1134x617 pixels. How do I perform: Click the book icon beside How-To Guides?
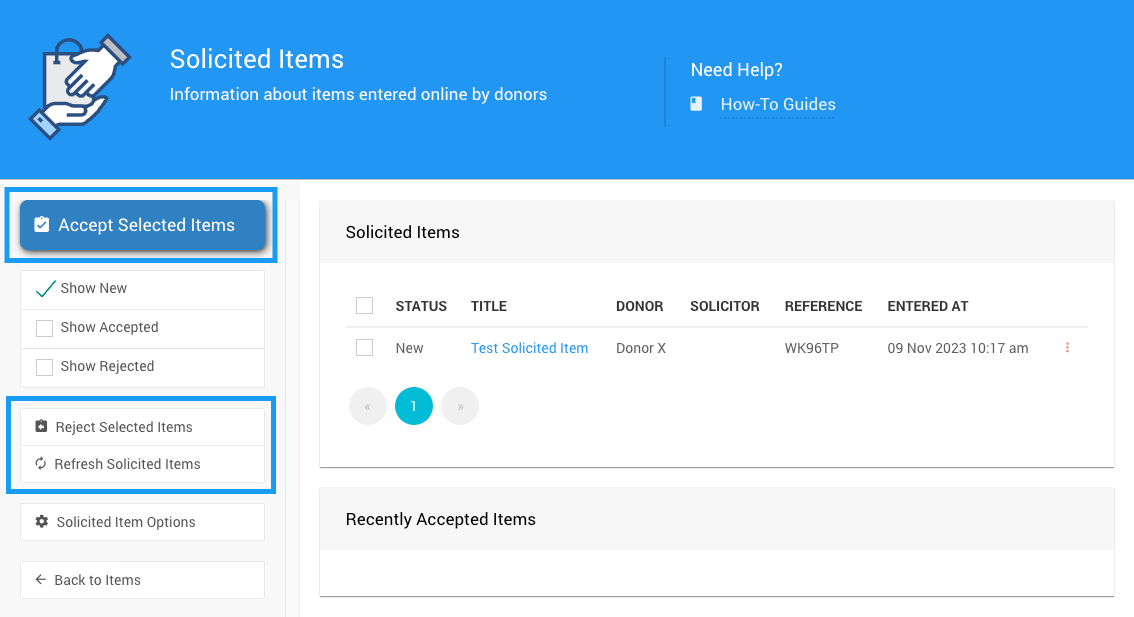pyautogui.click(x=696, y=104)
